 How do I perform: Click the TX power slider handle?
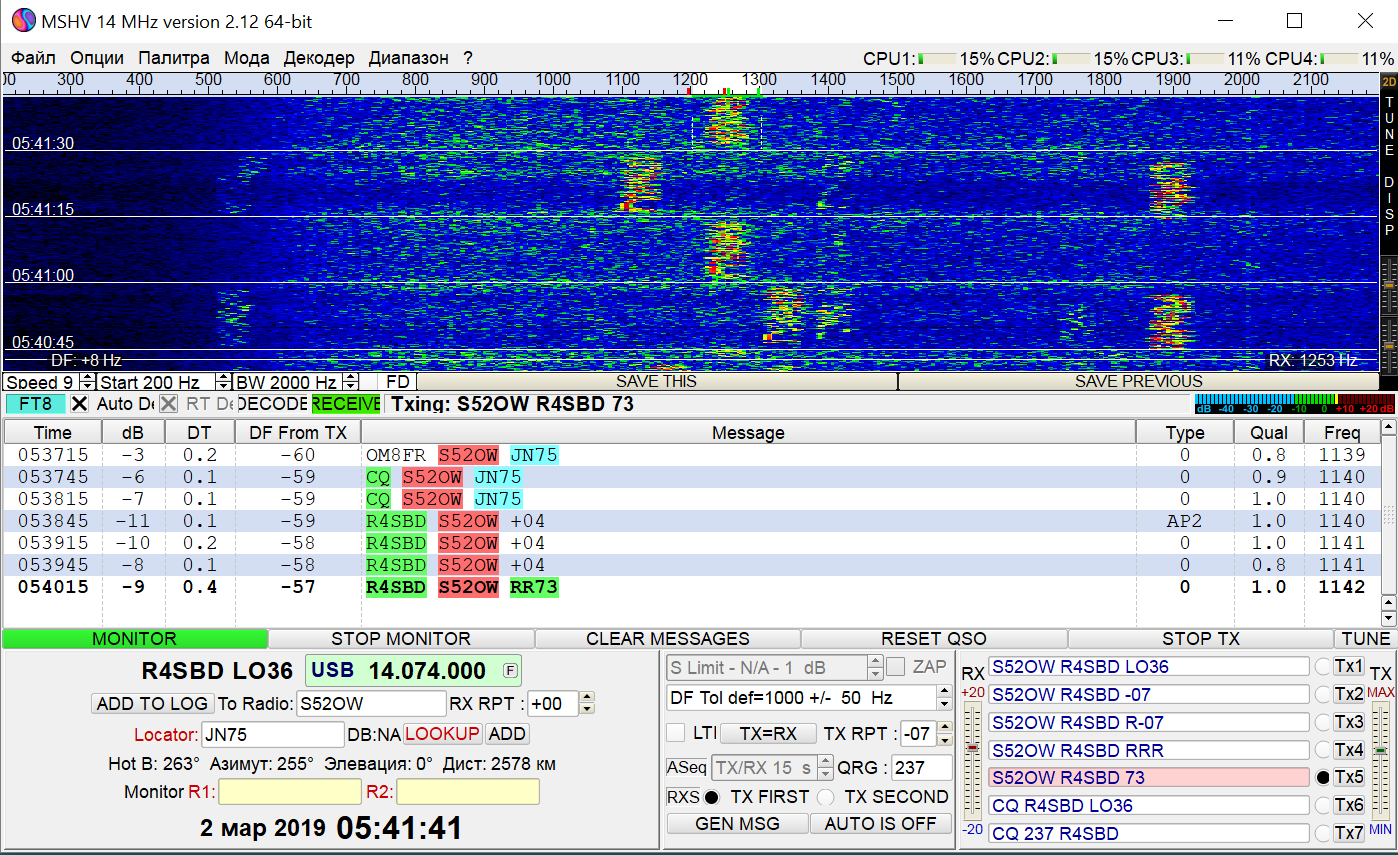point(1381,750)
